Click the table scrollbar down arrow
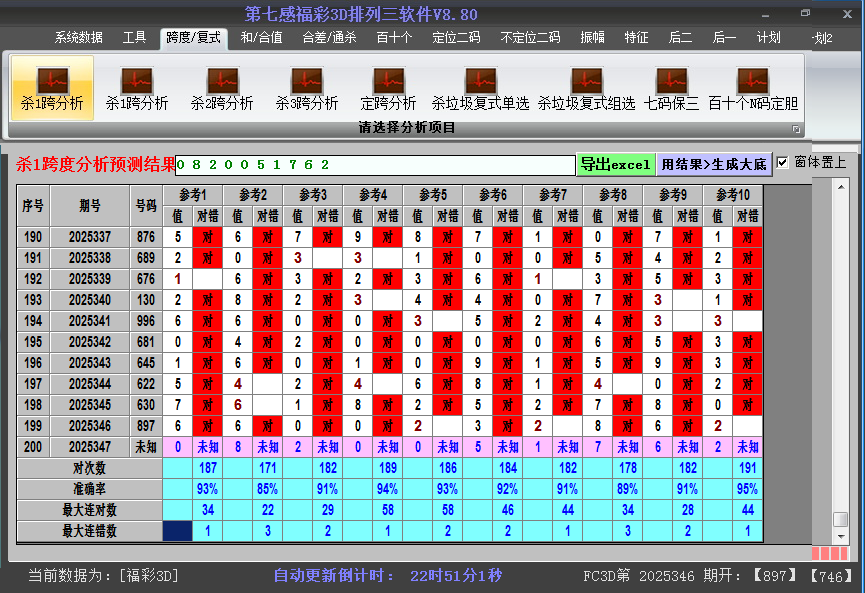 pyautogui.click(x=841, y=537)
